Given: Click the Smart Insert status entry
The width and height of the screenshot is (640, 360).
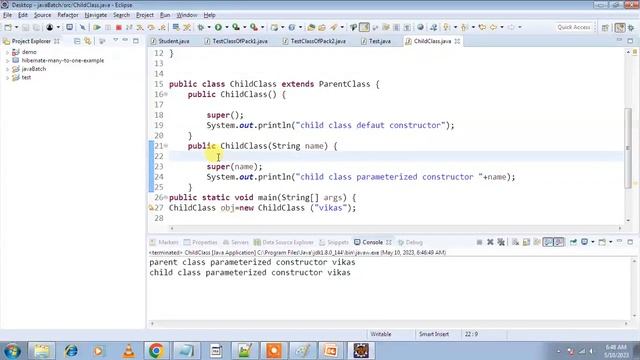Looking at the screenshot, I should 434,334.
